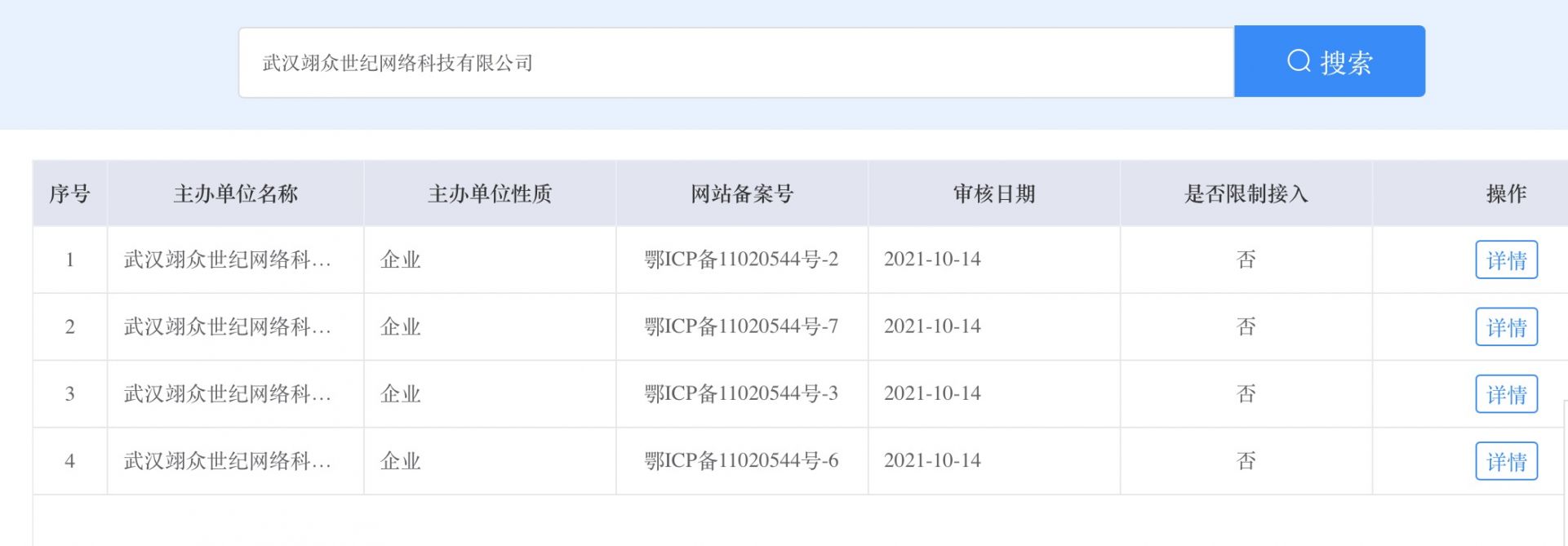
Task: Click the 网站备案号 column header
Action: pyautogui.click(x=741, y=194)
